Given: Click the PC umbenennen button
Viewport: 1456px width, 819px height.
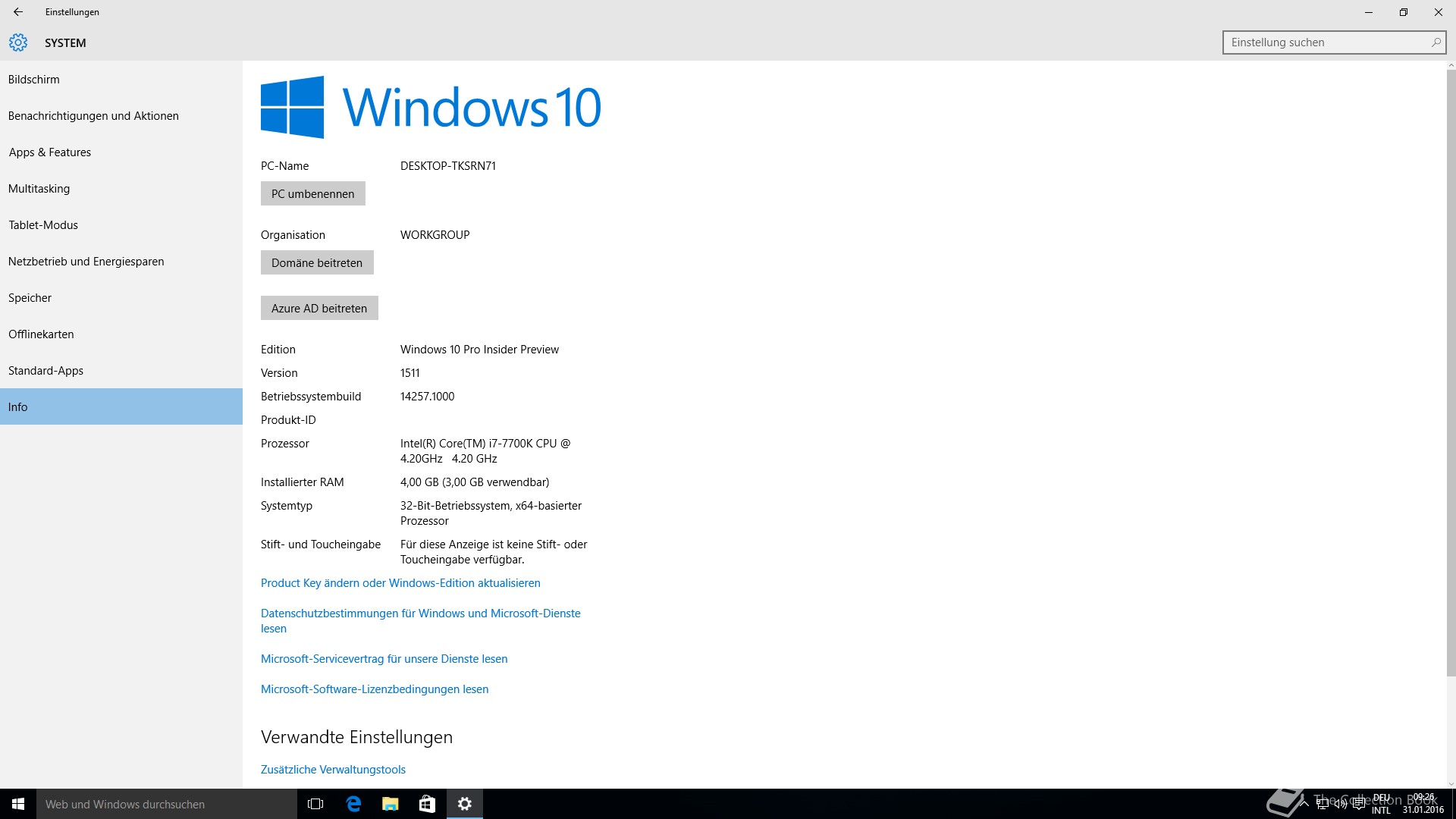Looking at the screenshot, I should (x=313, y=193).
